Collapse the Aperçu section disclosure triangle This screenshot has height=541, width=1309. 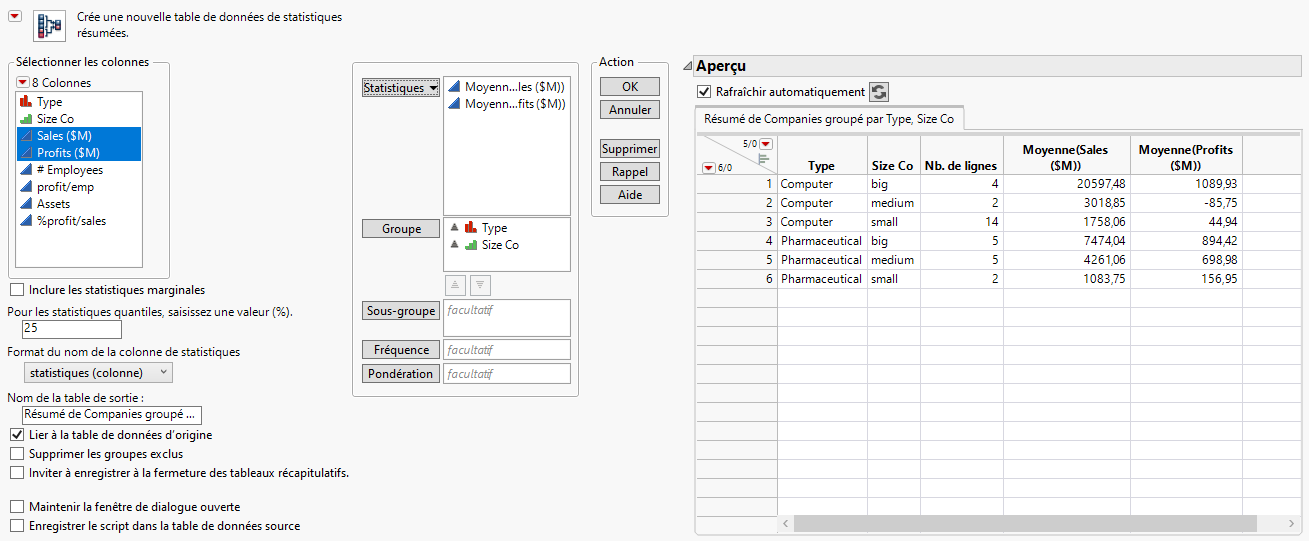[x=687, y=66]
